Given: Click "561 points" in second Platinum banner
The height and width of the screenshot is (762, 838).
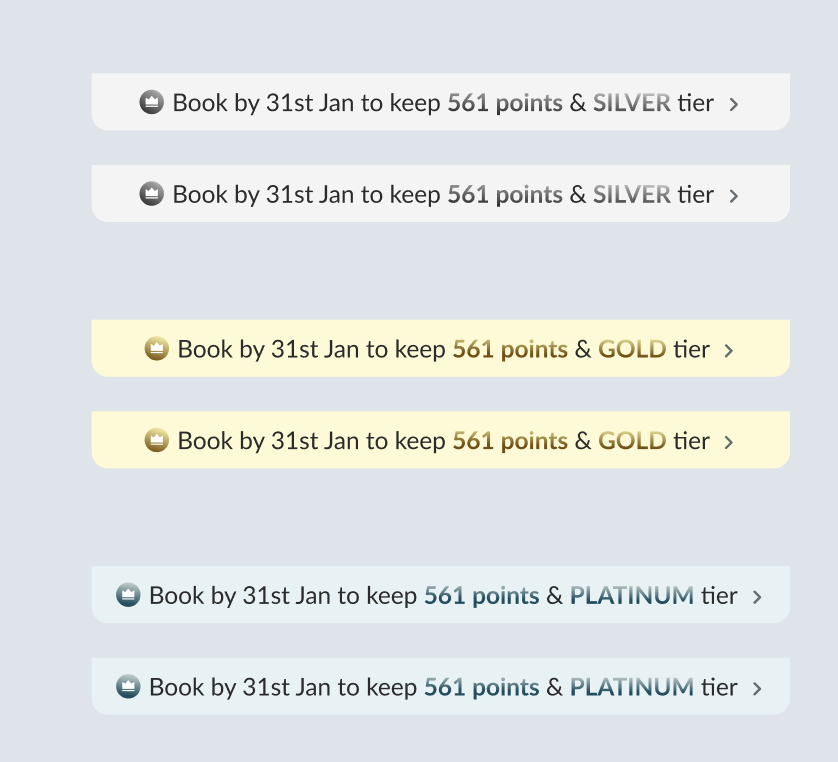Looking at the screenshot, I should (481, 687).
